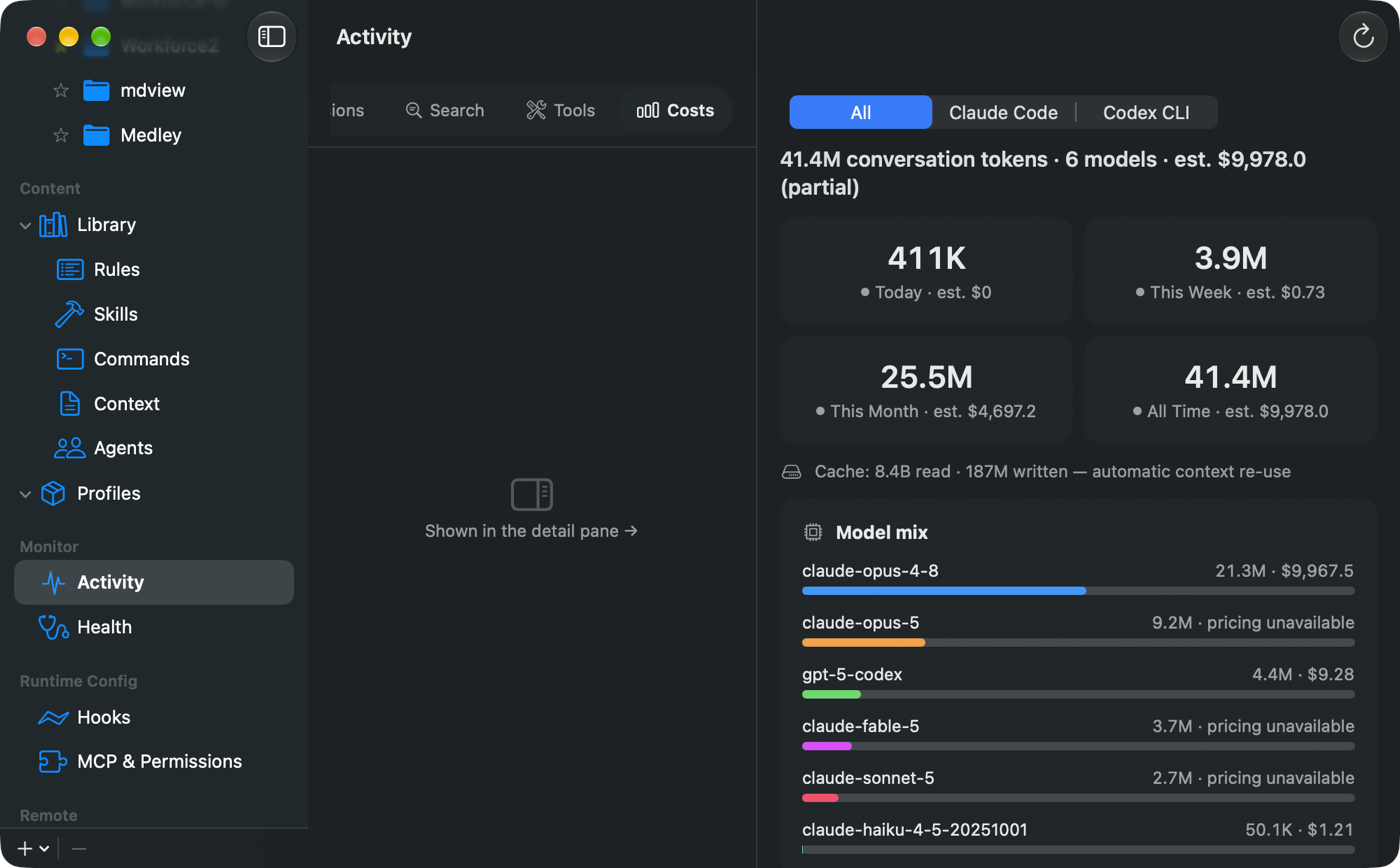Switch to the Tools tab
The width and height of the screenshot is (1400, 868).
coord(561,110)
